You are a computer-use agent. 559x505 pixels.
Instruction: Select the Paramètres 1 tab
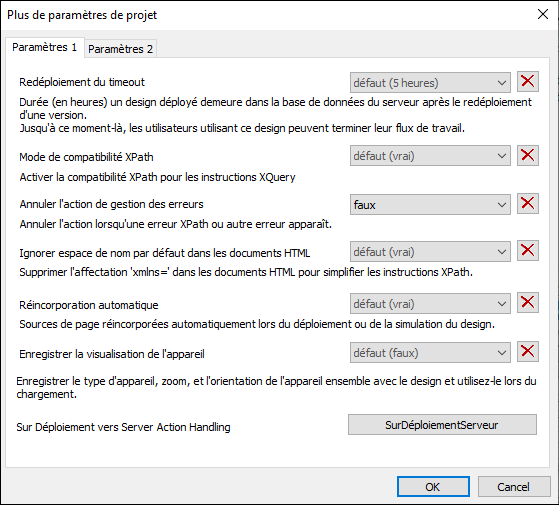45,47
